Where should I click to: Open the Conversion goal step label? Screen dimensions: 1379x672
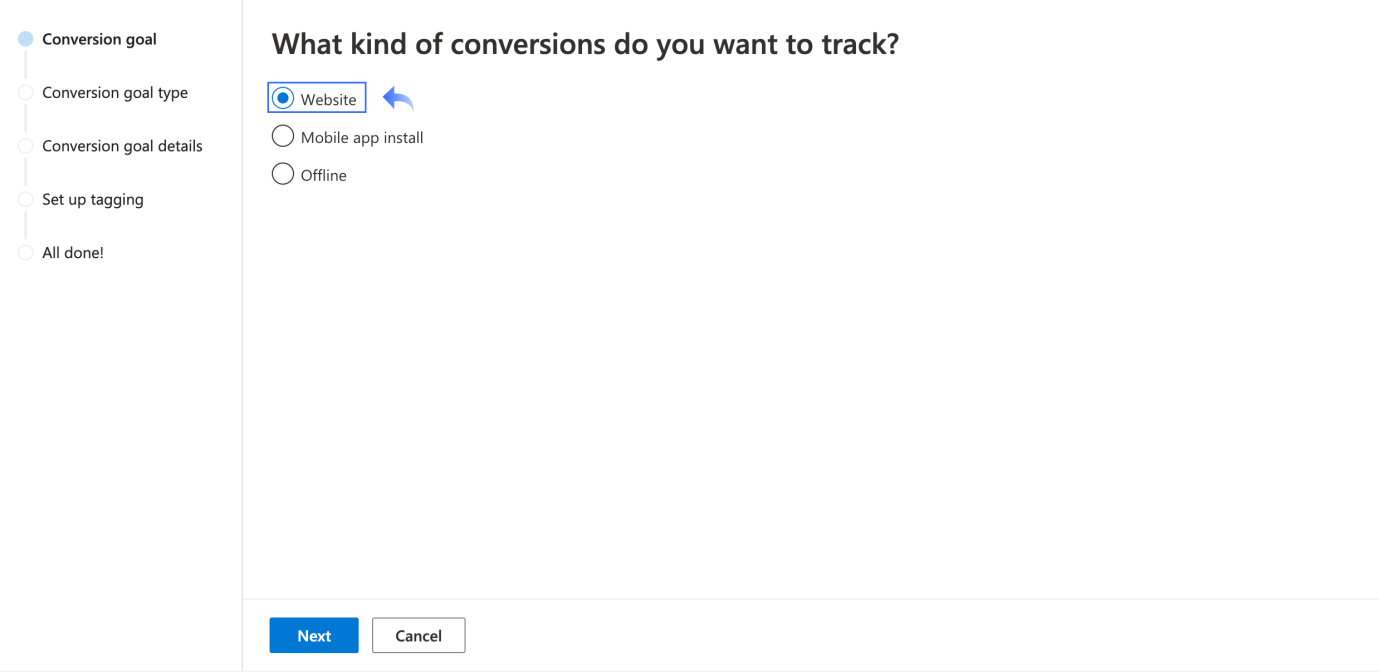click(99, 40)
